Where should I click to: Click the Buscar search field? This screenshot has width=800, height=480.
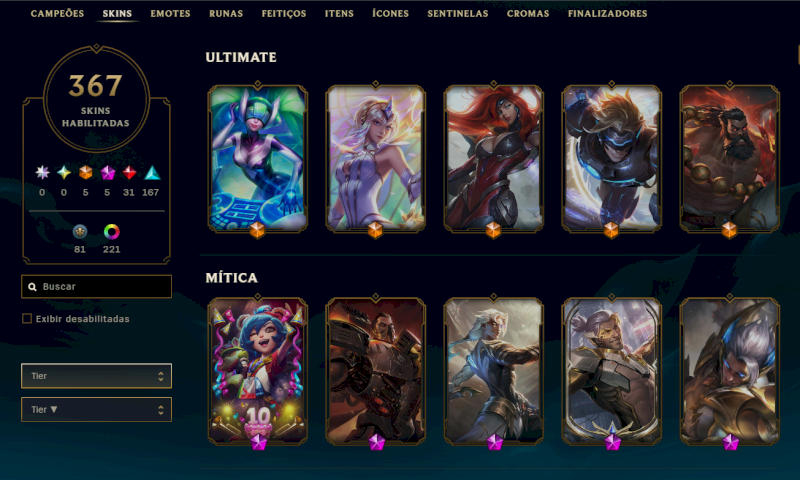[96, 287]
